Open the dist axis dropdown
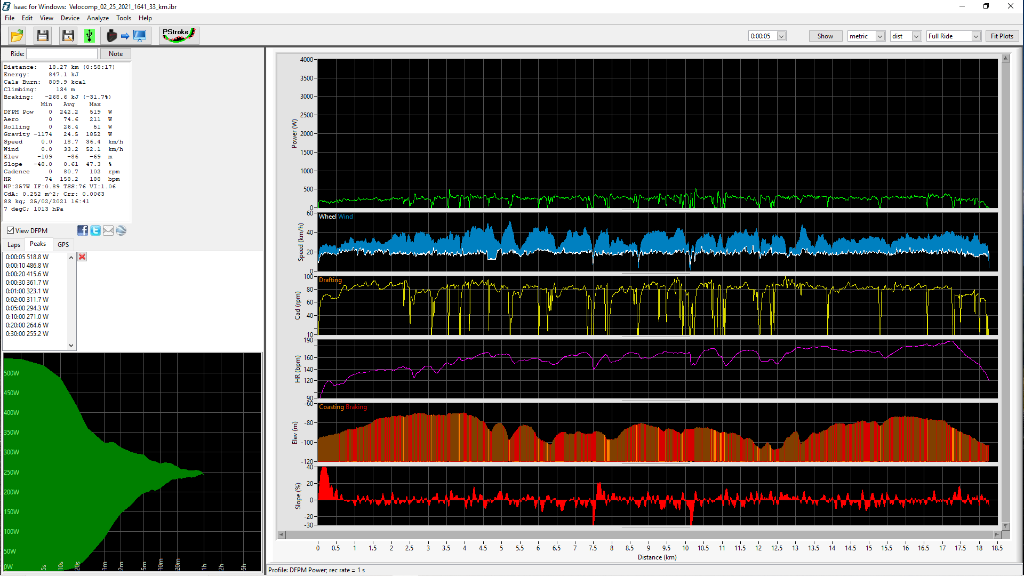This screenshot has height=576, width=1024. (915, 36)
